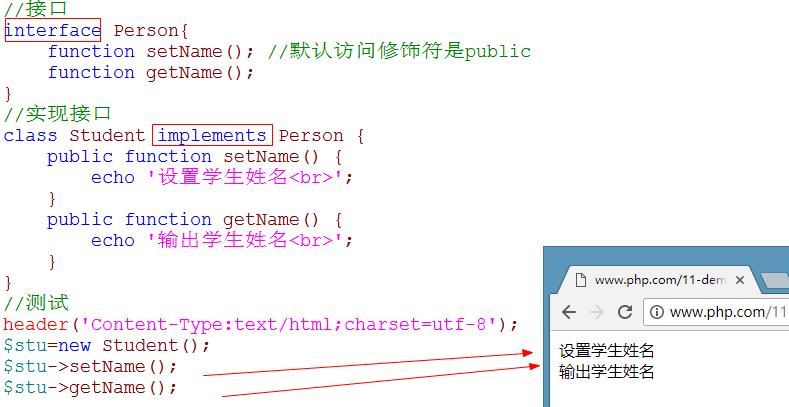Click '设置学生姓名' text in browser page
The width and height of the screenshot is (789, 407).
[607, 351]
